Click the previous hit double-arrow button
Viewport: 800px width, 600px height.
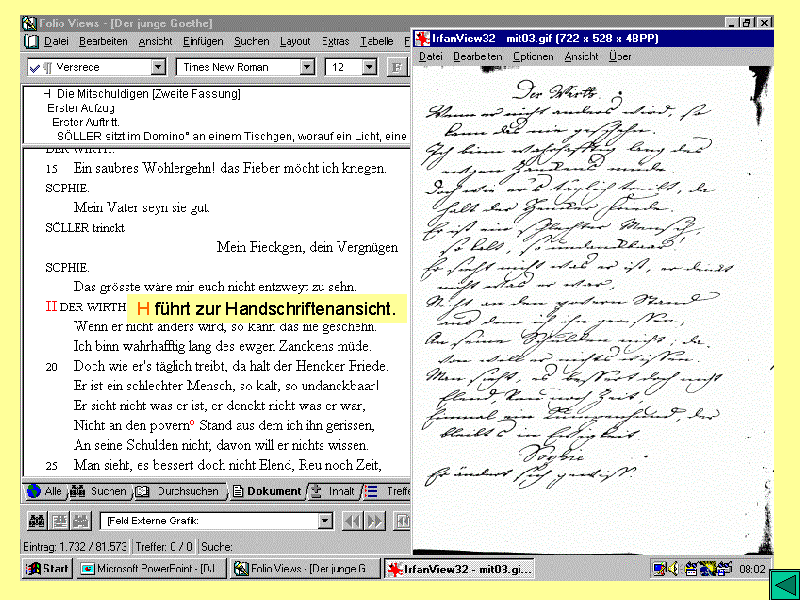click(x=351, y=521)
